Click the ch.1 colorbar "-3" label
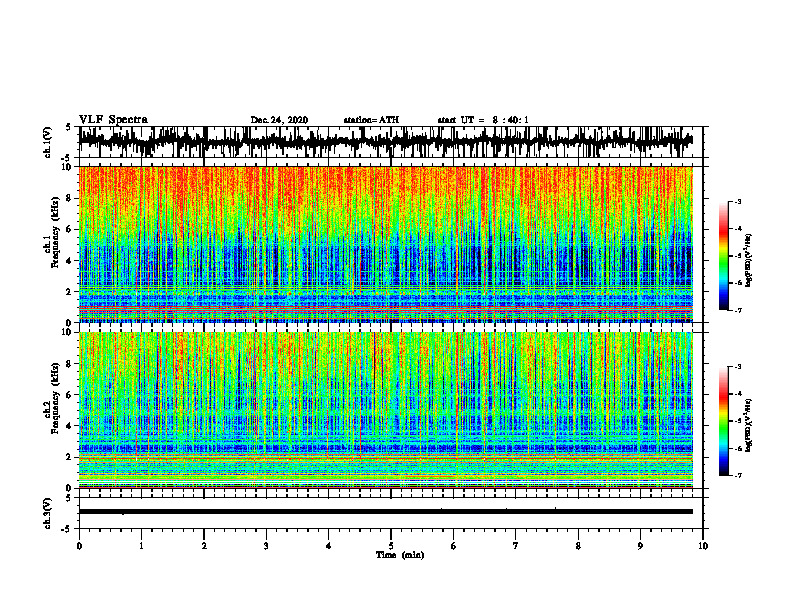Image resolution: width=792 pixels, height=612 pixels. [x=738, y=202]
